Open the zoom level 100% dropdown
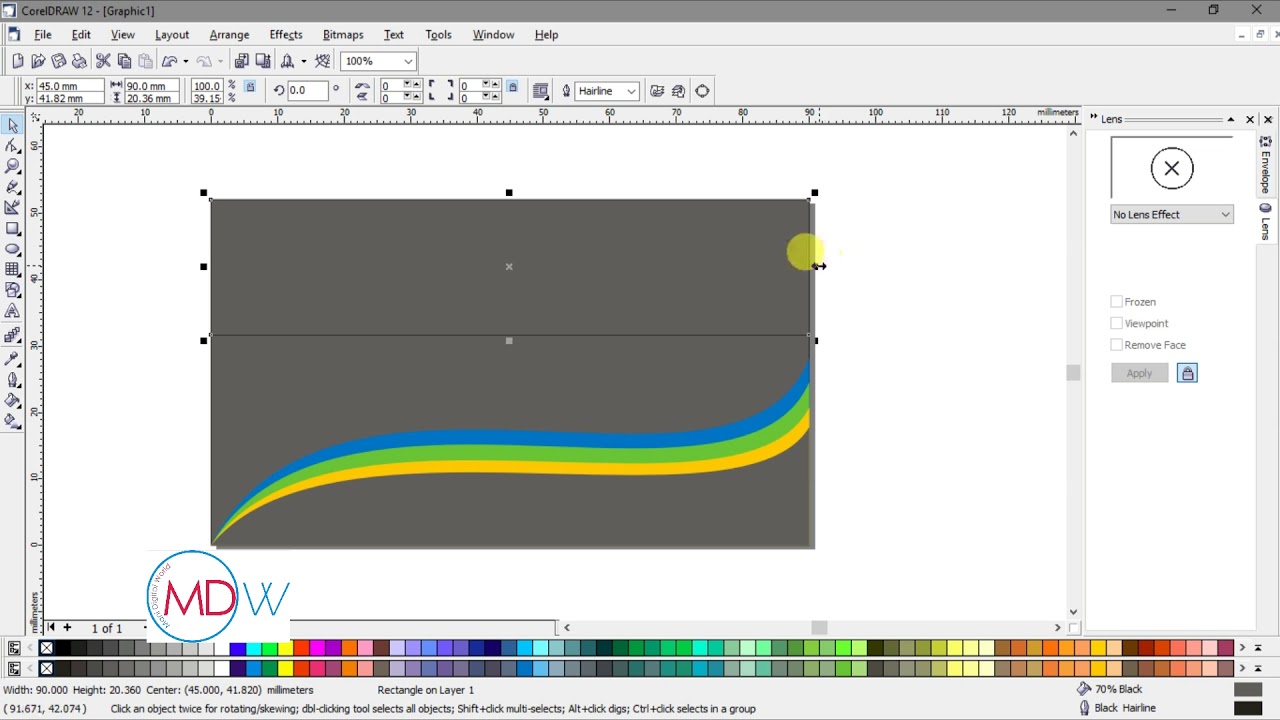1280x720 pixels. pyautogui.click(x=408, y=61)
